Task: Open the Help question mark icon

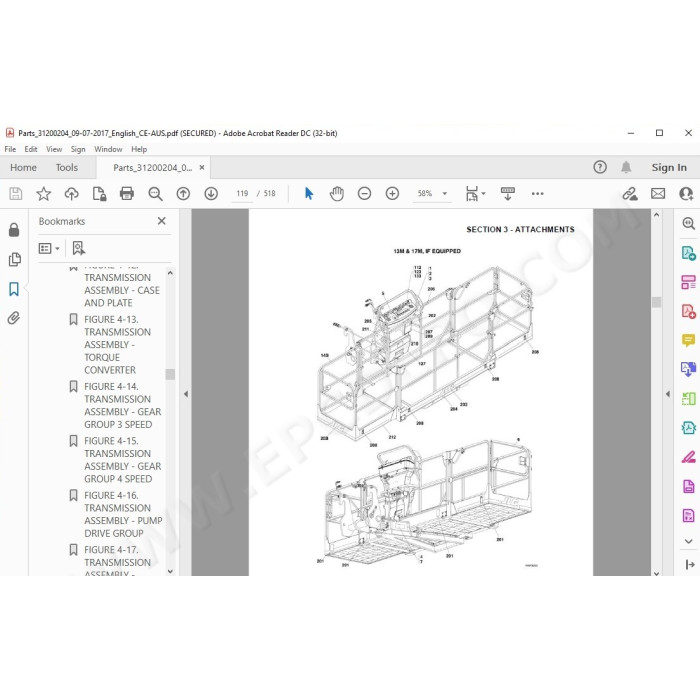Action: (600, 167)
